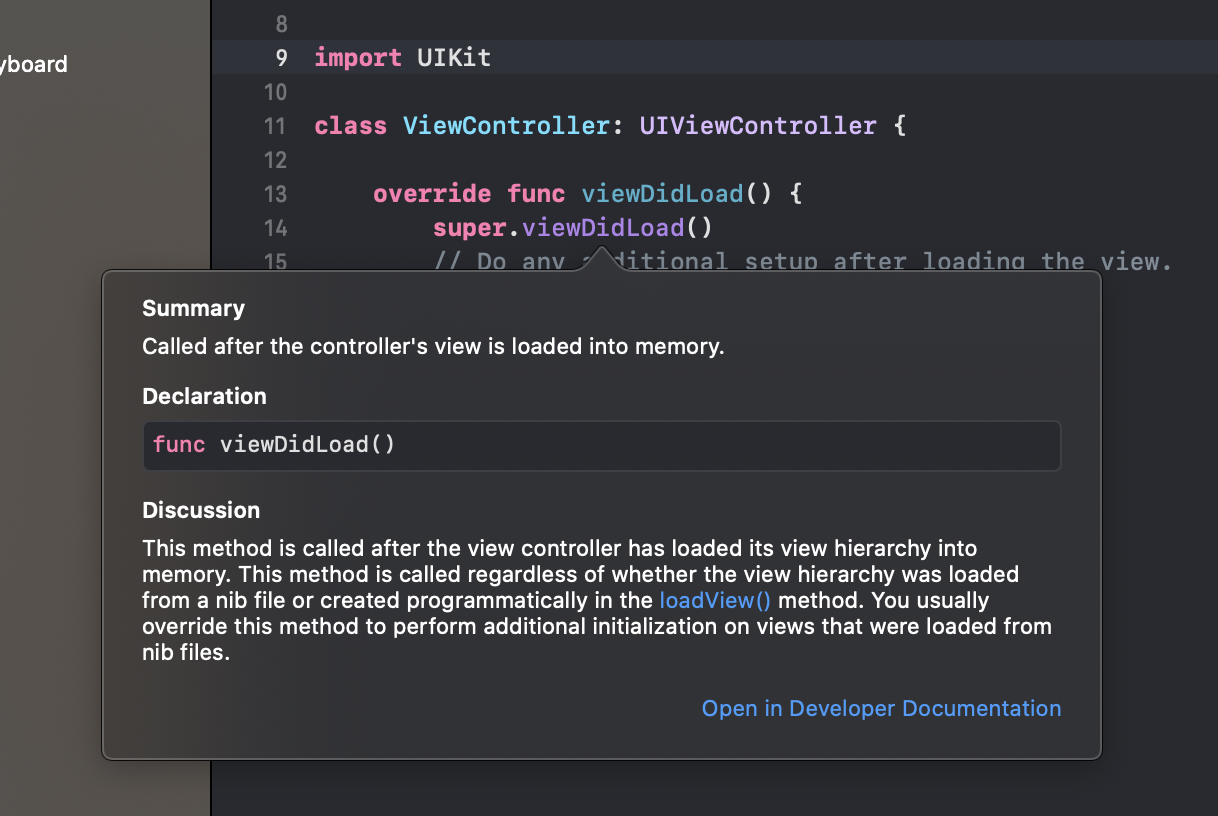This screenshot has width=1218, height=816.
Task: Click viewDidLoad on the override func line
Action: pyautogui.click(x=663, y=194)
